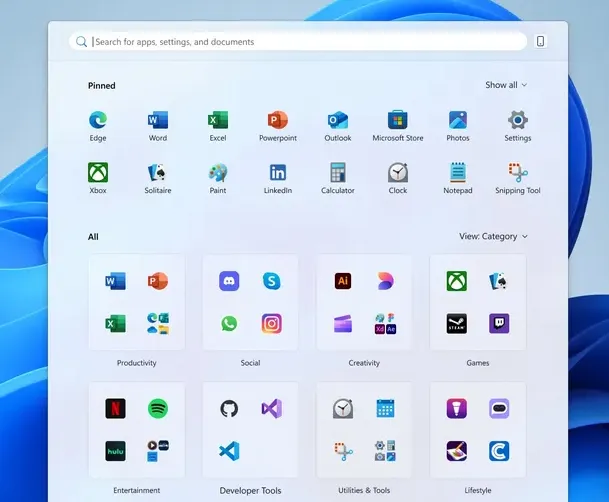The width and height of the screenshot is (609, 502).
Task: Open Calendar in Utilities & Tools
Action: 385,408
